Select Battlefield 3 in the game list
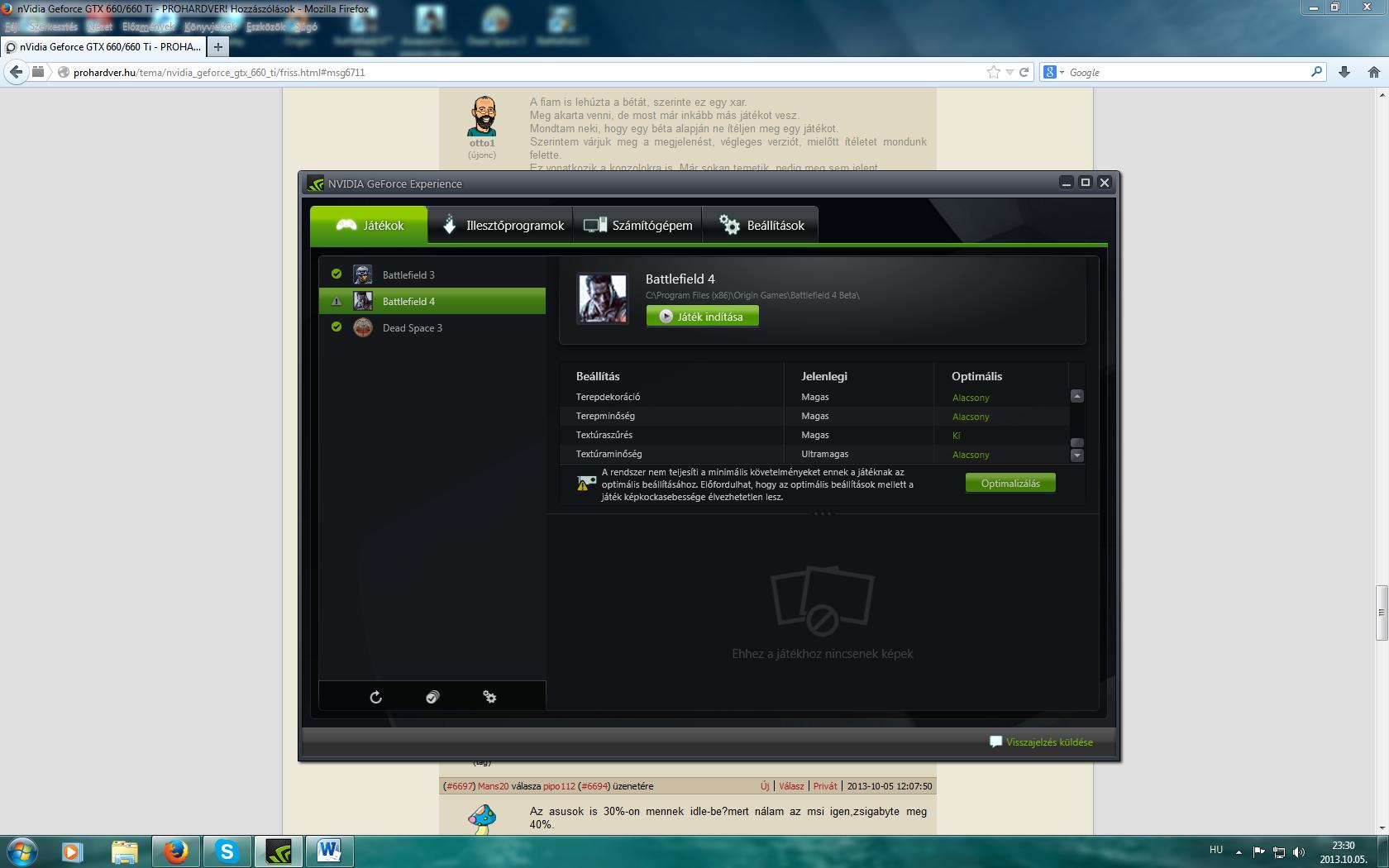This screenshot has width=1389, height=868. point(432,274)
